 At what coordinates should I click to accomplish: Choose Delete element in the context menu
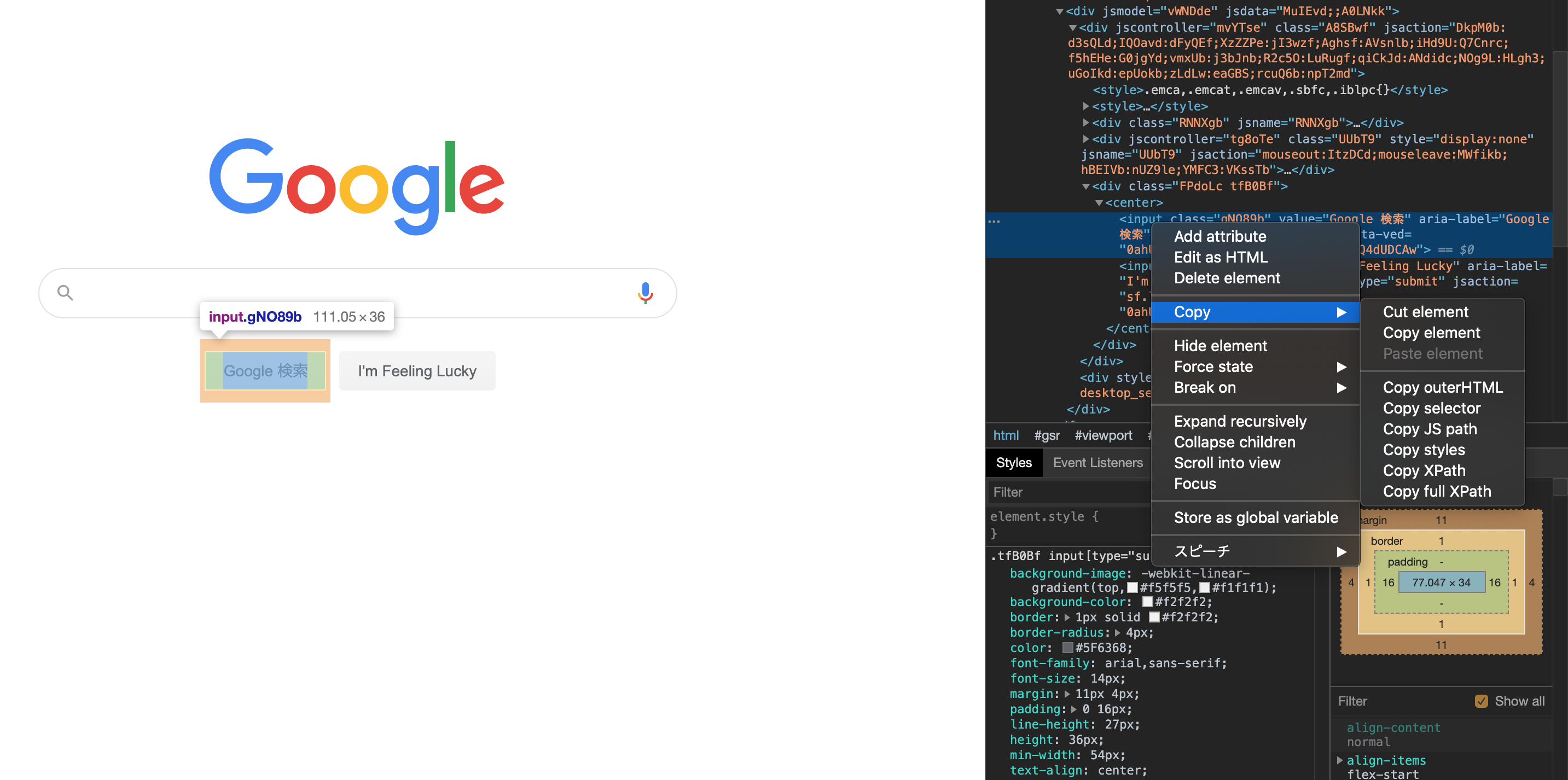pyautogui.click(x=1227, y=277)
